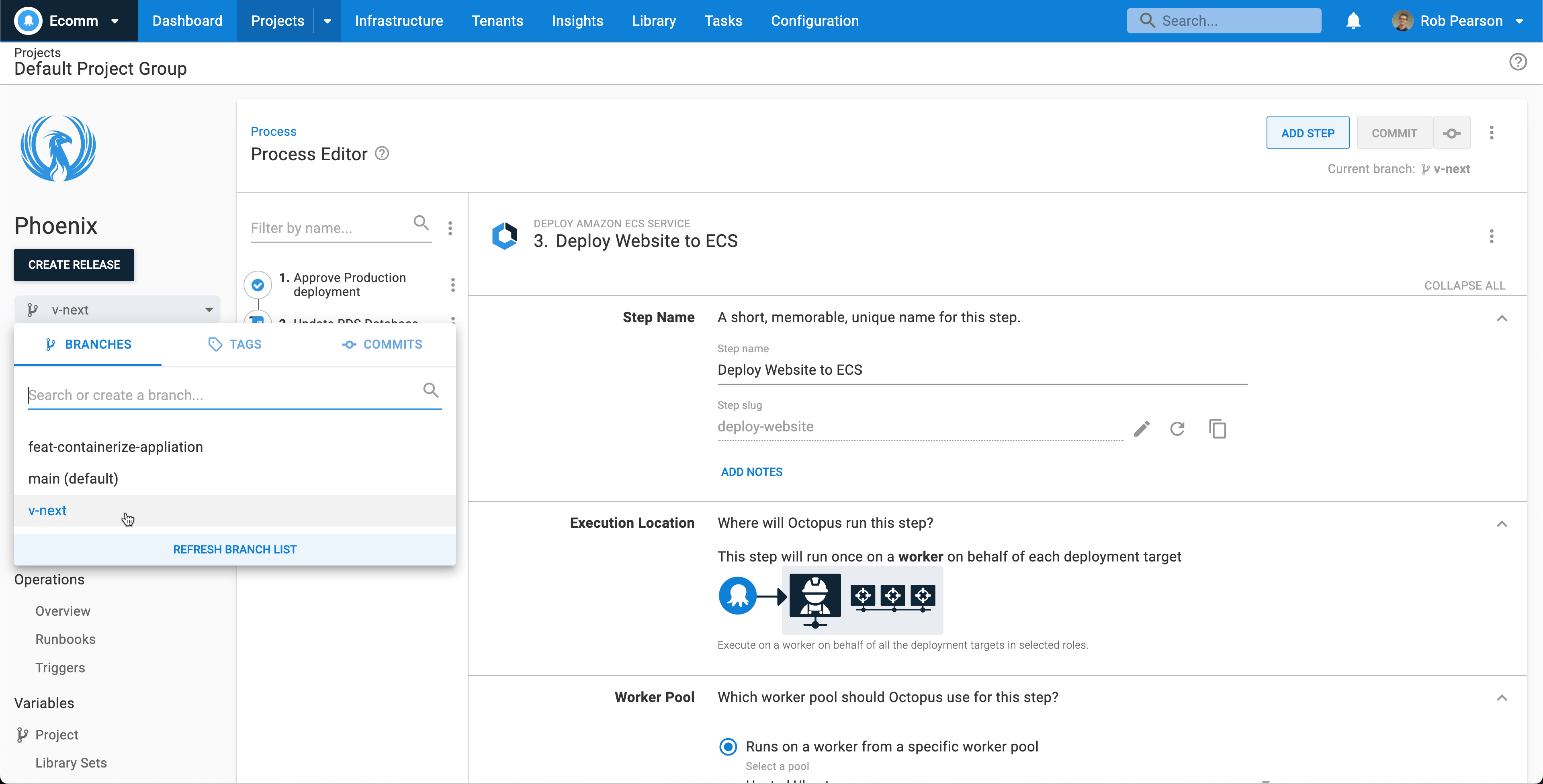Open the v-next branch selector
Image resolution: width=1543 pixels, height=784 pixels.
click(x=117, y=310)
